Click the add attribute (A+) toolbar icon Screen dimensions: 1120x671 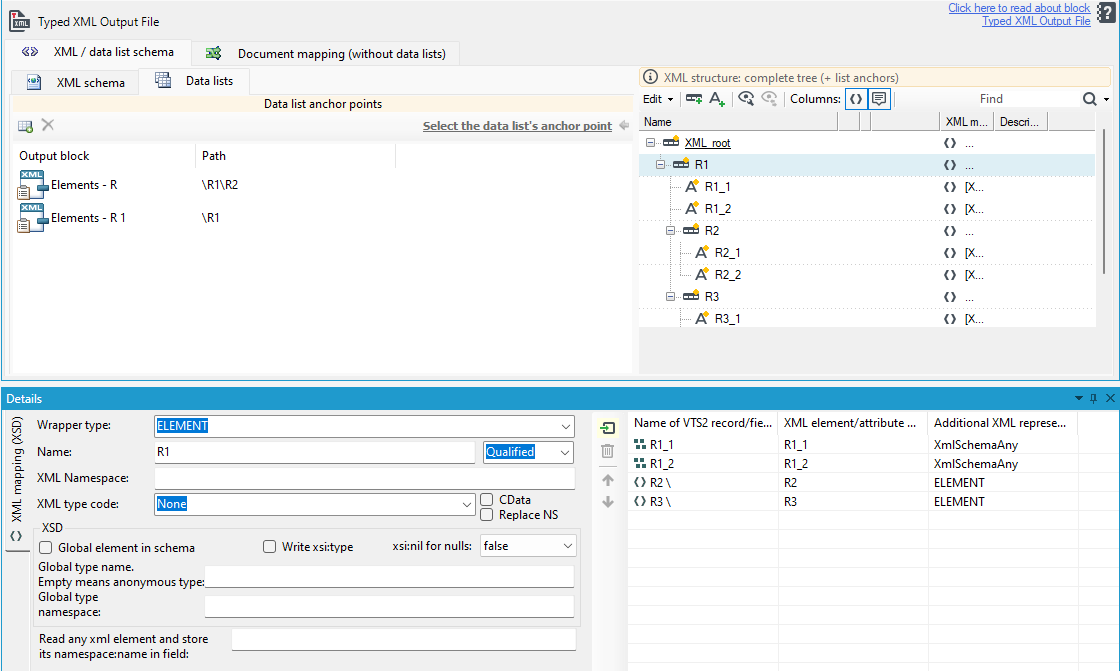click(717, 99)
